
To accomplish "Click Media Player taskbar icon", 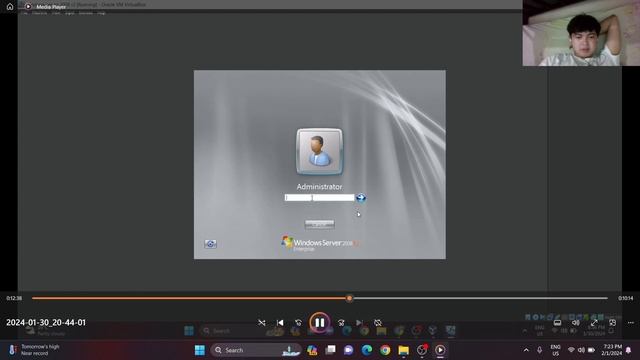I will [x=440, y=350].
